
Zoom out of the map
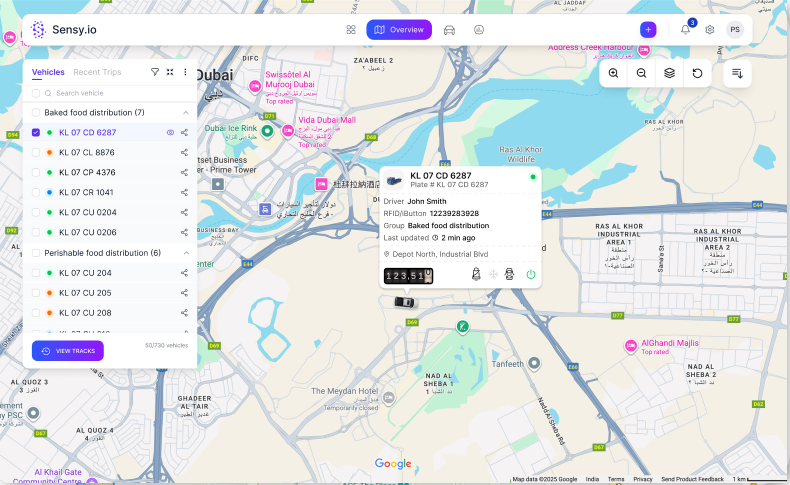pos(641,73)
